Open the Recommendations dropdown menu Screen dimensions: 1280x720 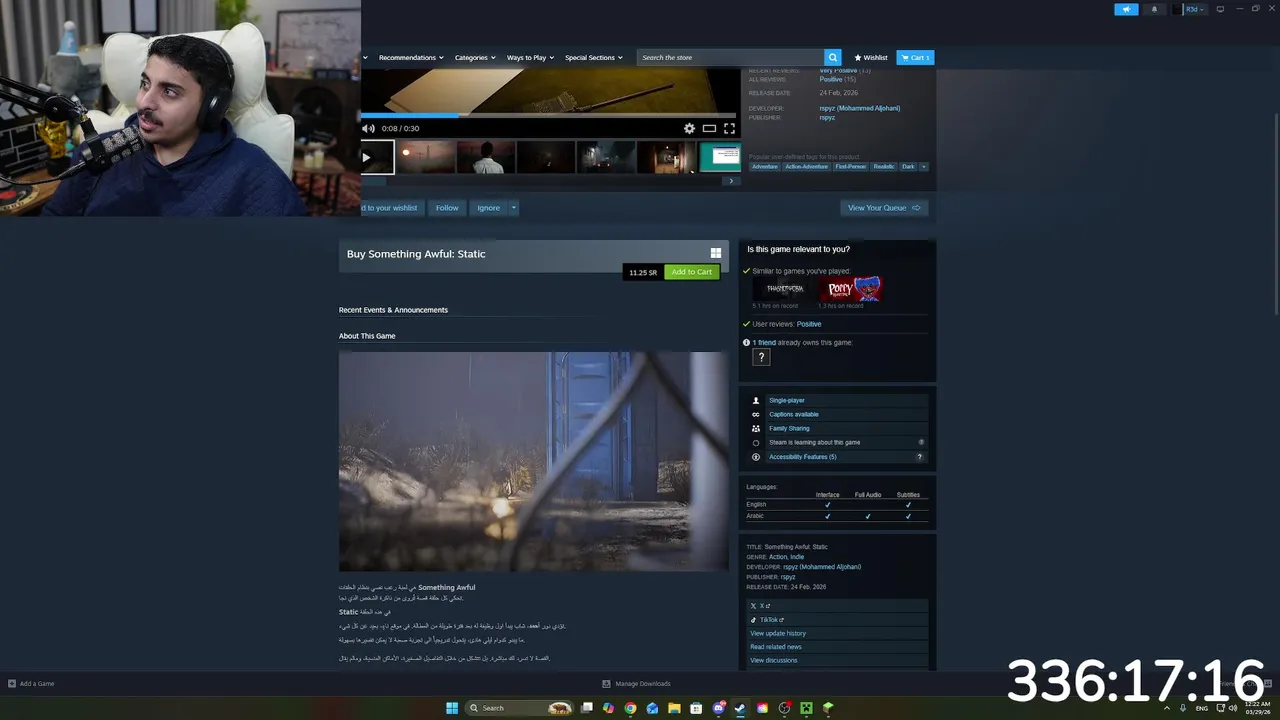pyautogui.click(x=410, y=57)
